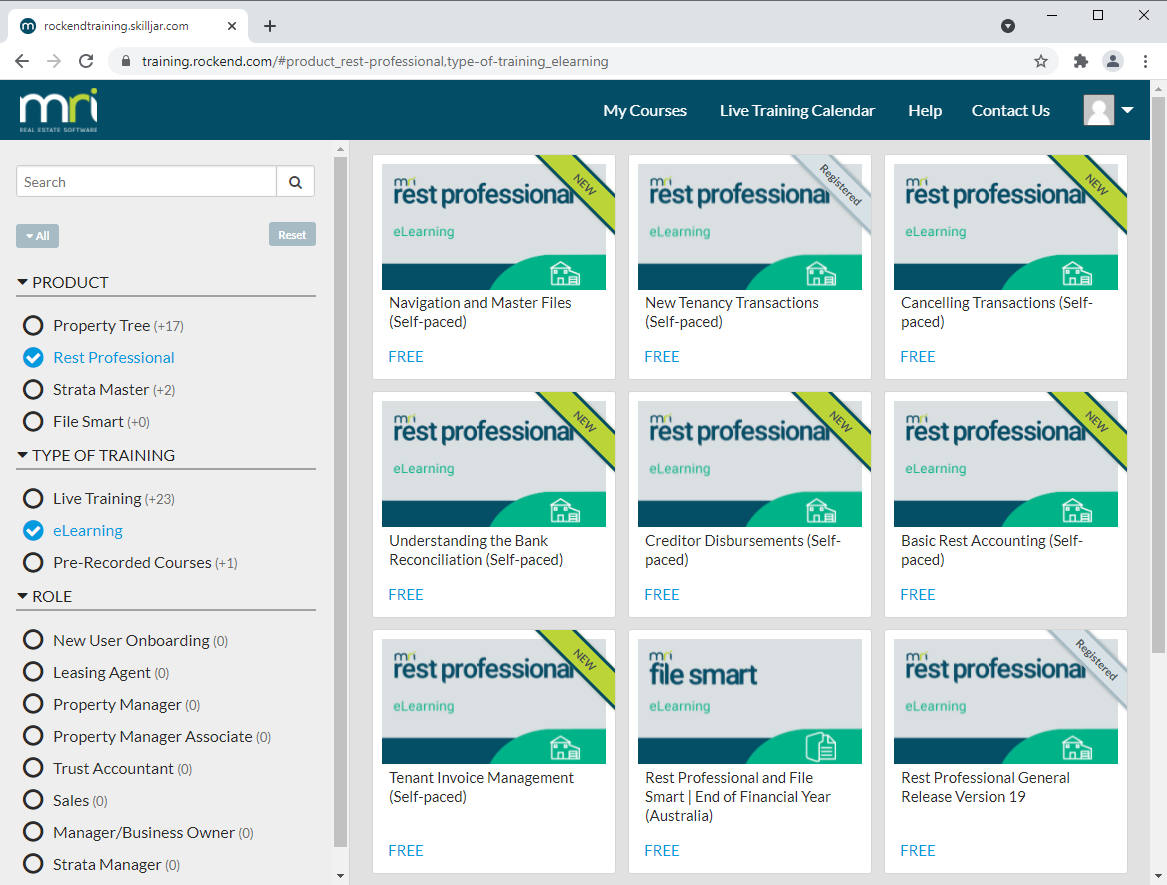This screenshot has width=1167, height=885.
Task: Select the Strata Manager role filter
Action: click(33, 863)
